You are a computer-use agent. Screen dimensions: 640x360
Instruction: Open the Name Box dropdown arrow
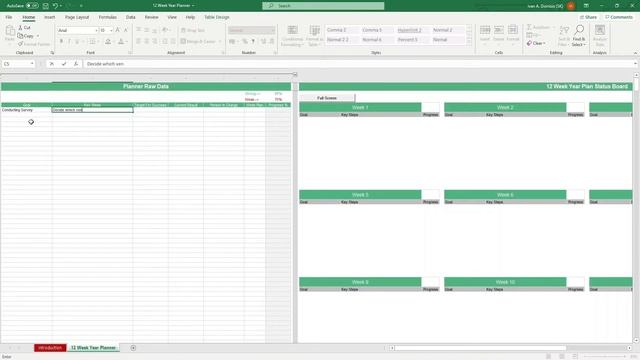32,64
